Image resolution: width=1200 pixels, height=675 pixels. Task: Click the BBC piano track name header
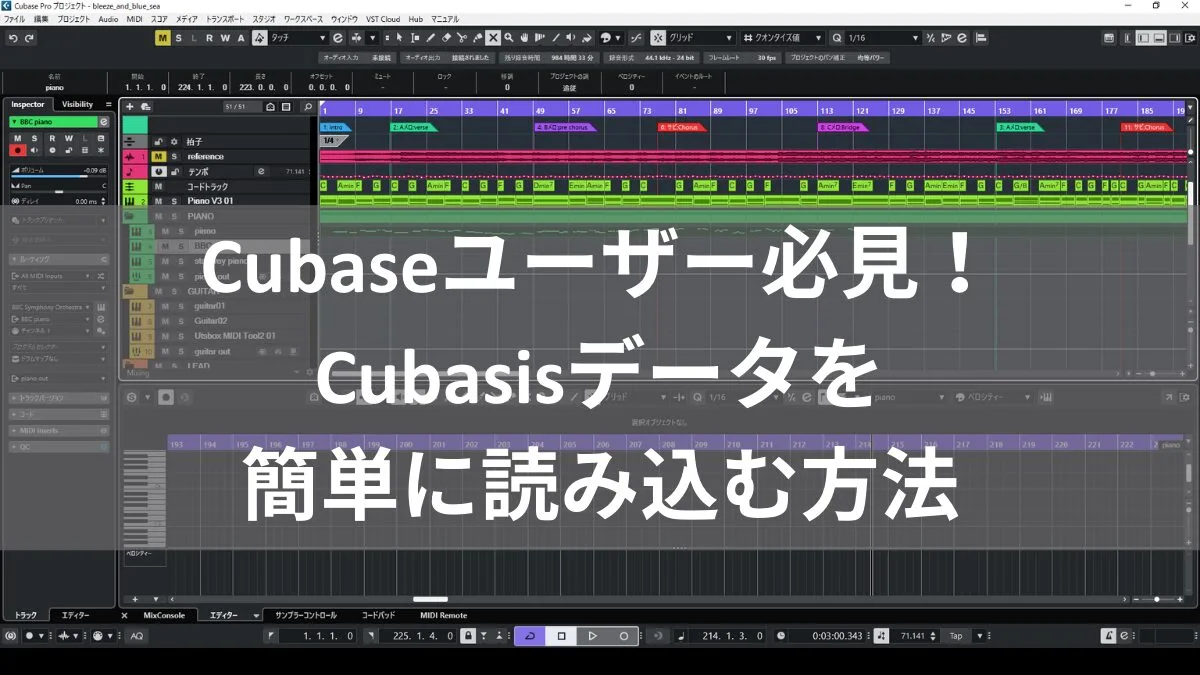click(54, 122)
